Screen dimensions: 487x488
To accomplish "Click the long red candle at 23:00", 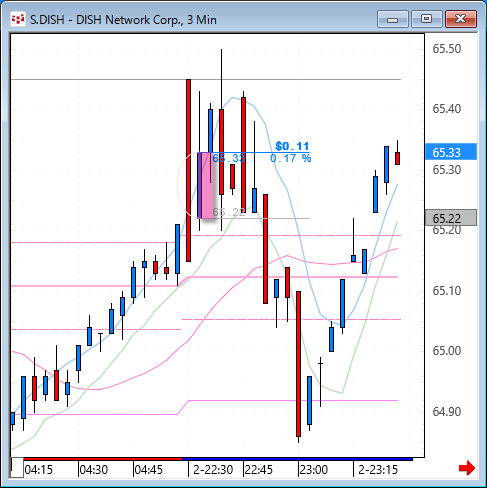I will point(298,364).
